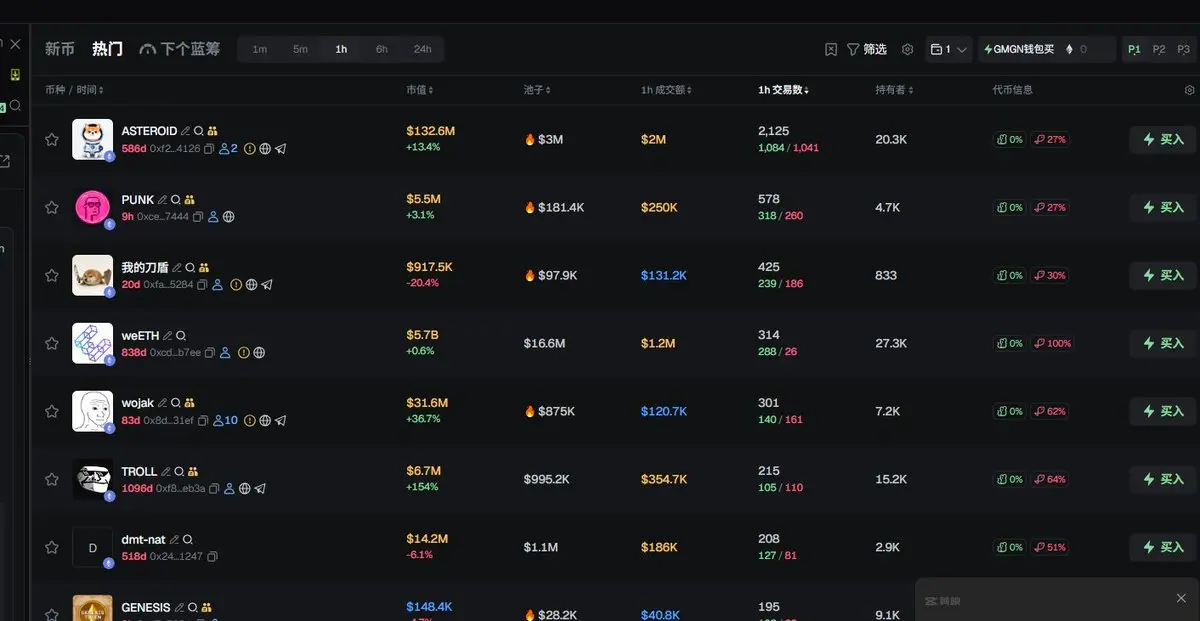Click the blacklist bookmark icon near filter
Viewport: 1200px width, 621px height.
click(x=831, y=49)
